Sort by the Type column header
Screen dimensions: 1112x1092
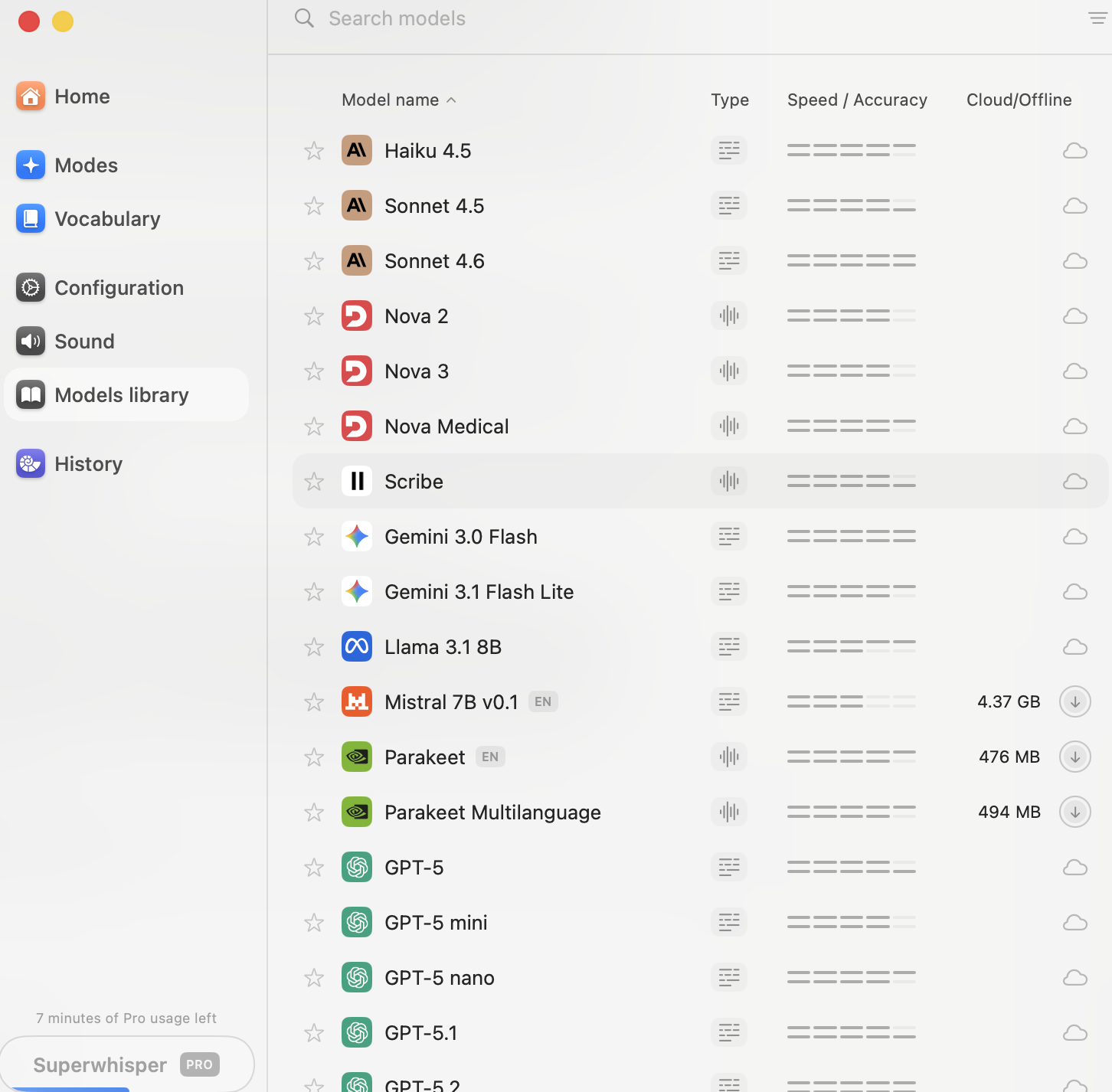click(x=729, y=100)
